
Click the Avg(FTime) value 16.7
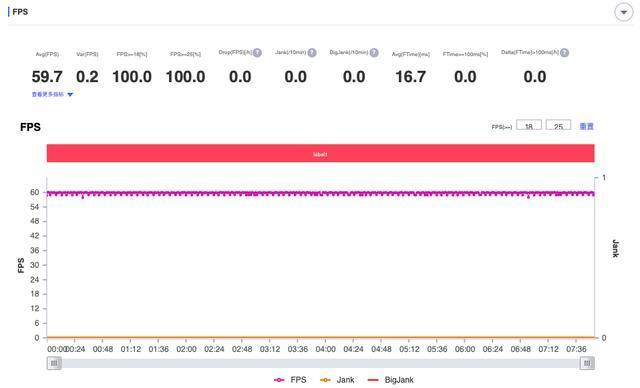point(411,77)
